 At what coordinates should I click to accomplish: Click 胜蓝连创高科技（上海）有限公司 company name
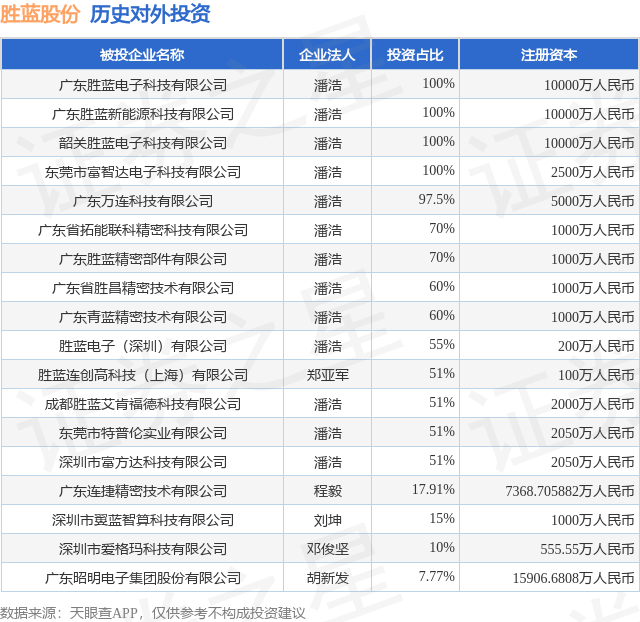(142, 375)
